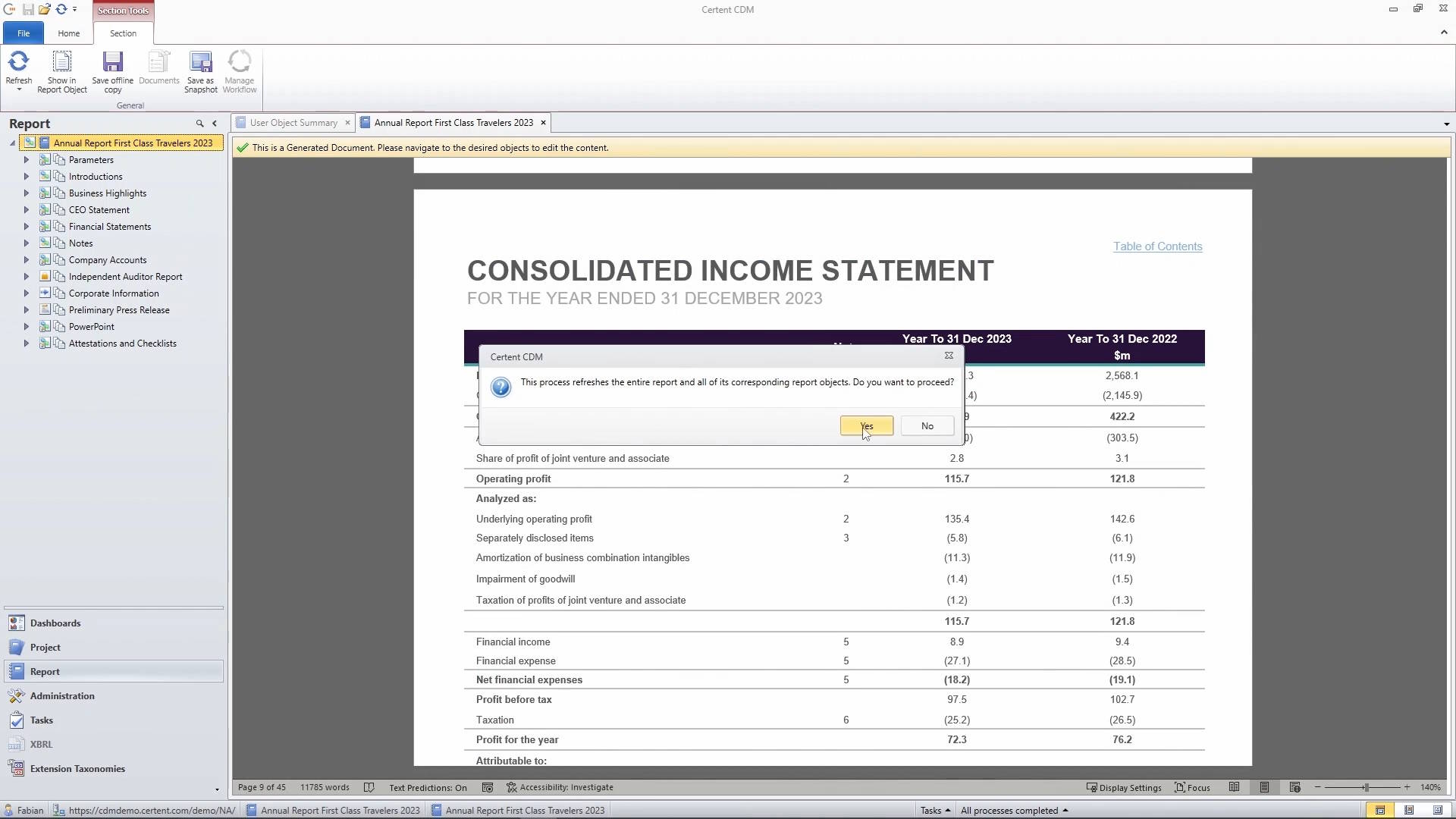Viewport: 1456px width, 819px height.
Task: Select CEO Statement in report tree
Action: (x=99, y=210)
